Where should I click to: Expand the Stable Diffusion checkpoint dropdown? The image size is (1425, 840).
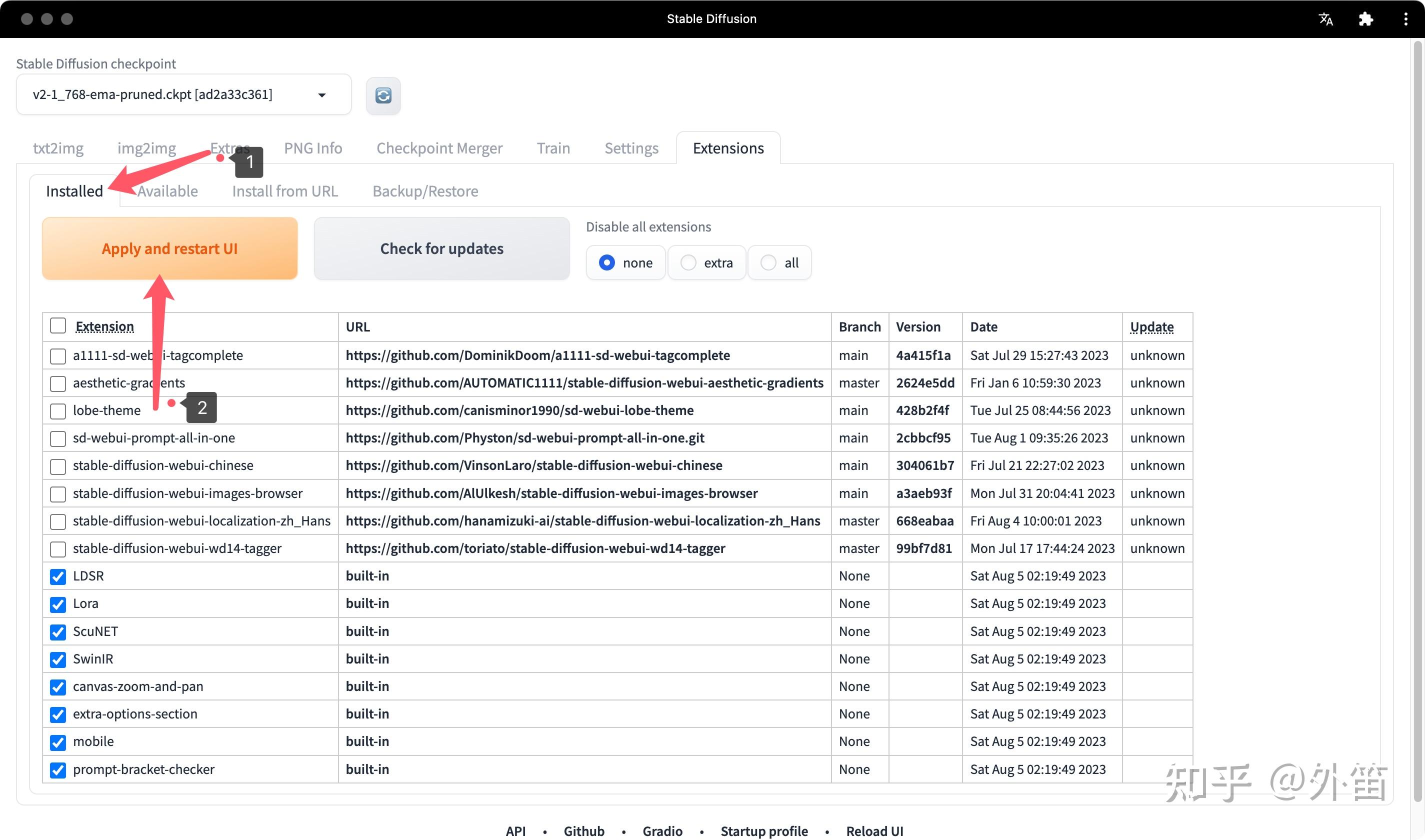[321, 95]
